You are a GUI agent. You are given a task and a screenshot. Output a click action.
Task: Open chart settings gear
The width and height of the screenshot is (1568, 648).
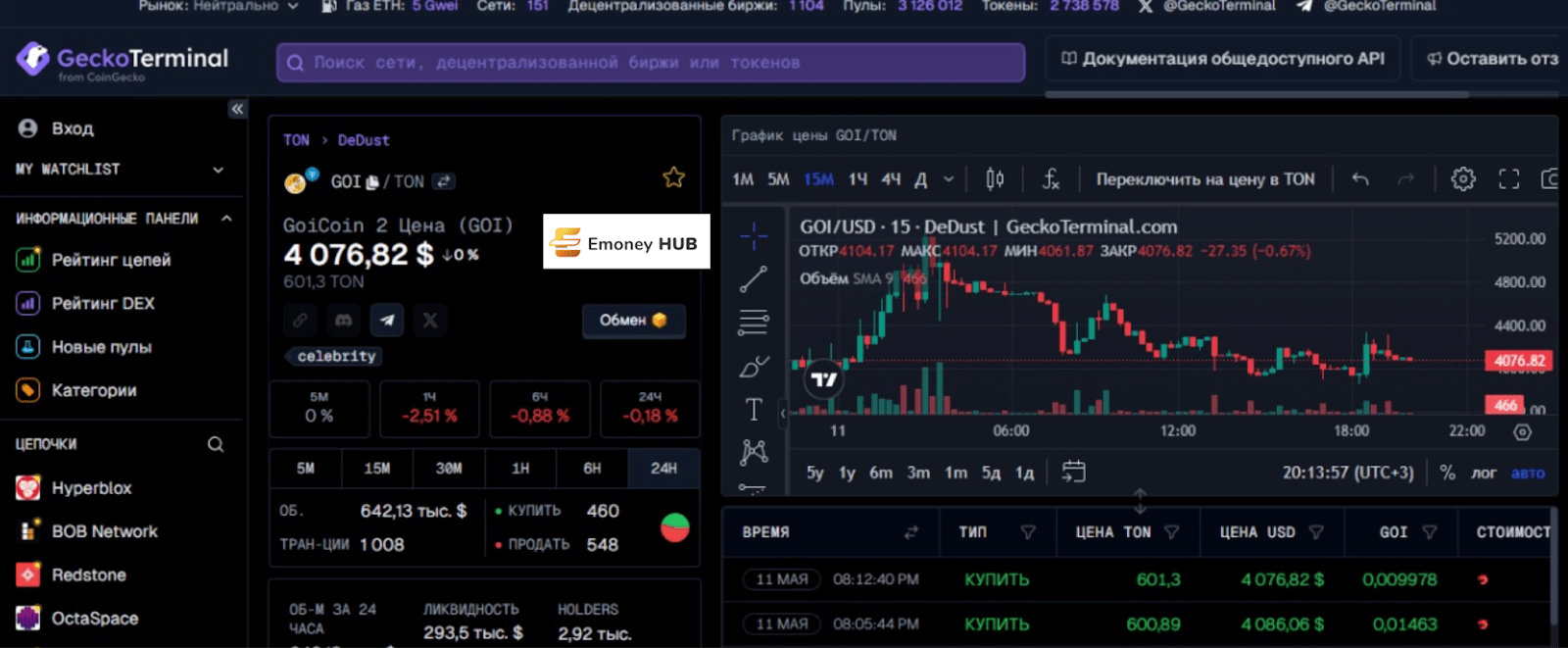[x=1463, y=179]
